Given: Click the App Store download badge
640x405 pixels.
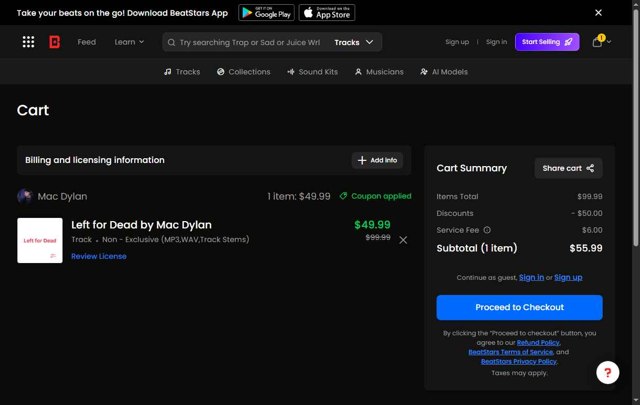Looking at the screenshot, I should click(x=327, y=13).
